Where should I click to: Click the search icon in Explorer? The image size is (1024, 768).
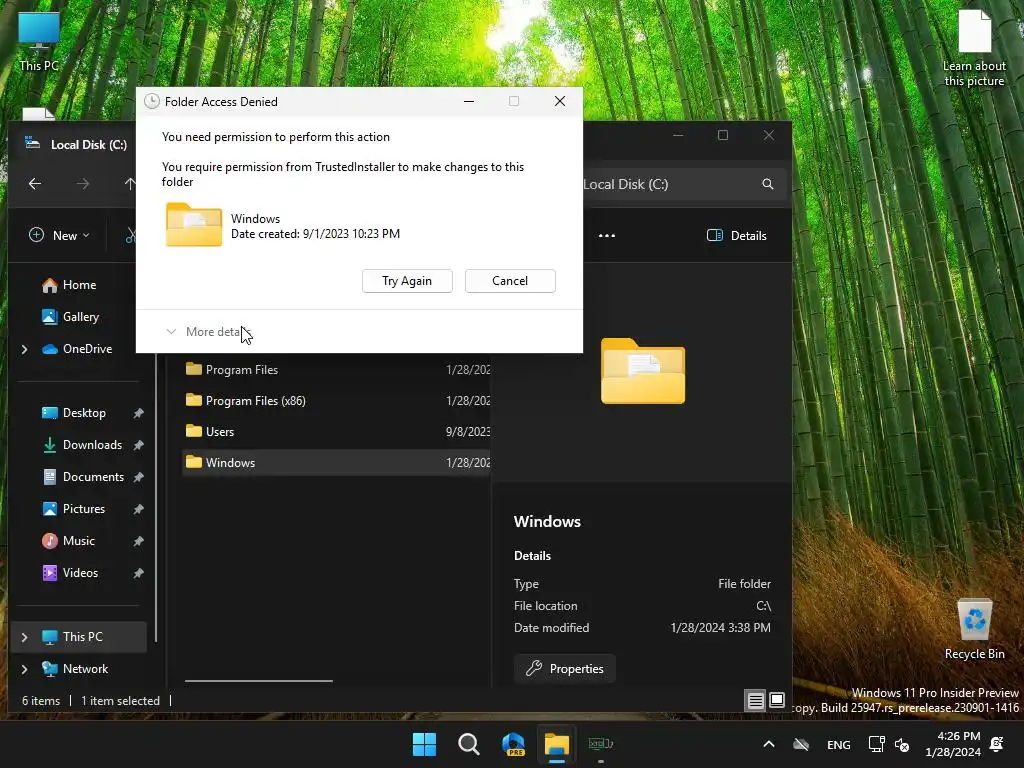tap(768, 184)
